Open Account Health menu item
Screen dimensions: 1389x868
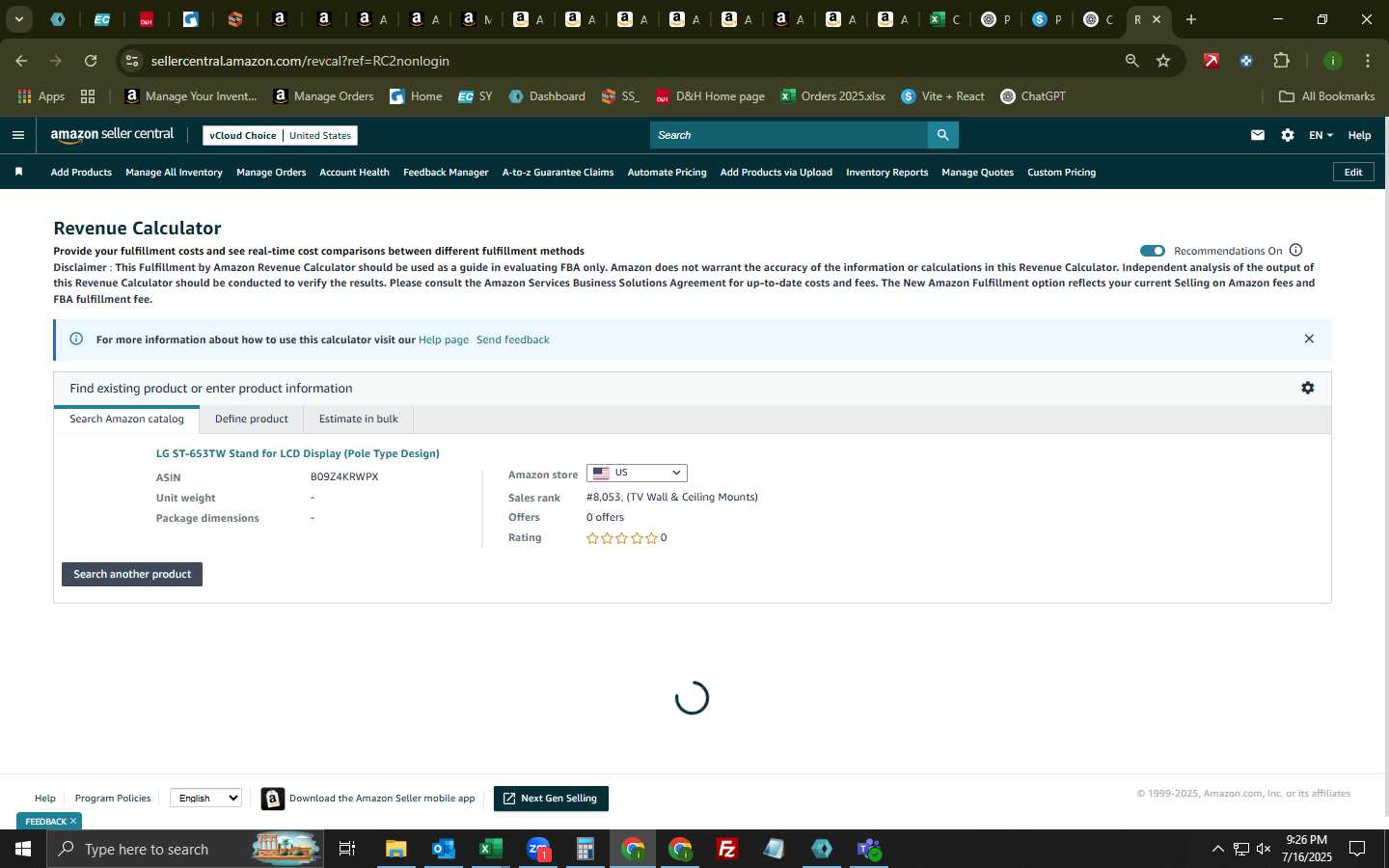point(354,172)
